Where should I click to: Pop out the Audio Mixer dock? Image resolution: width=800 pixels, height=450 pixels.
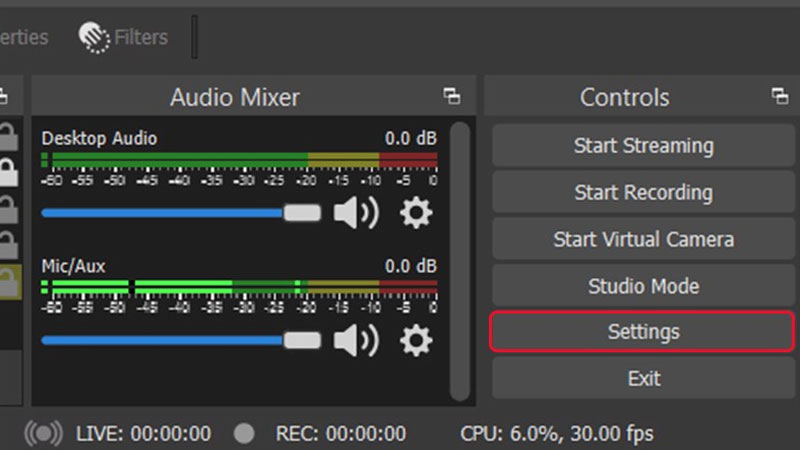[x=452, y=97]
